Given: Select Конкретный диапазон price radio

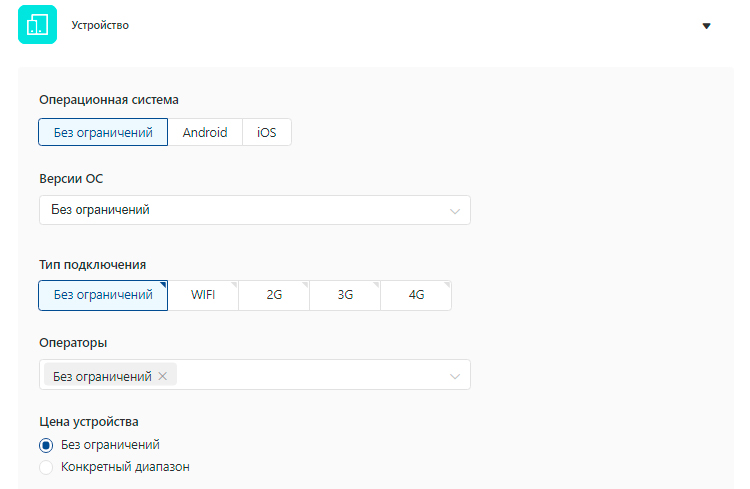Looking at the screenshot, I should coord(46,467).
